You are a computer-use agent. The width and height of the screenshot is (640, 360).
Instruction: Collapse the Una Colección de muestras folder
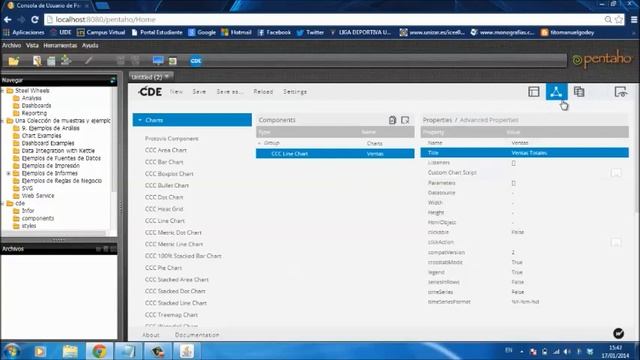coord(2,121)
